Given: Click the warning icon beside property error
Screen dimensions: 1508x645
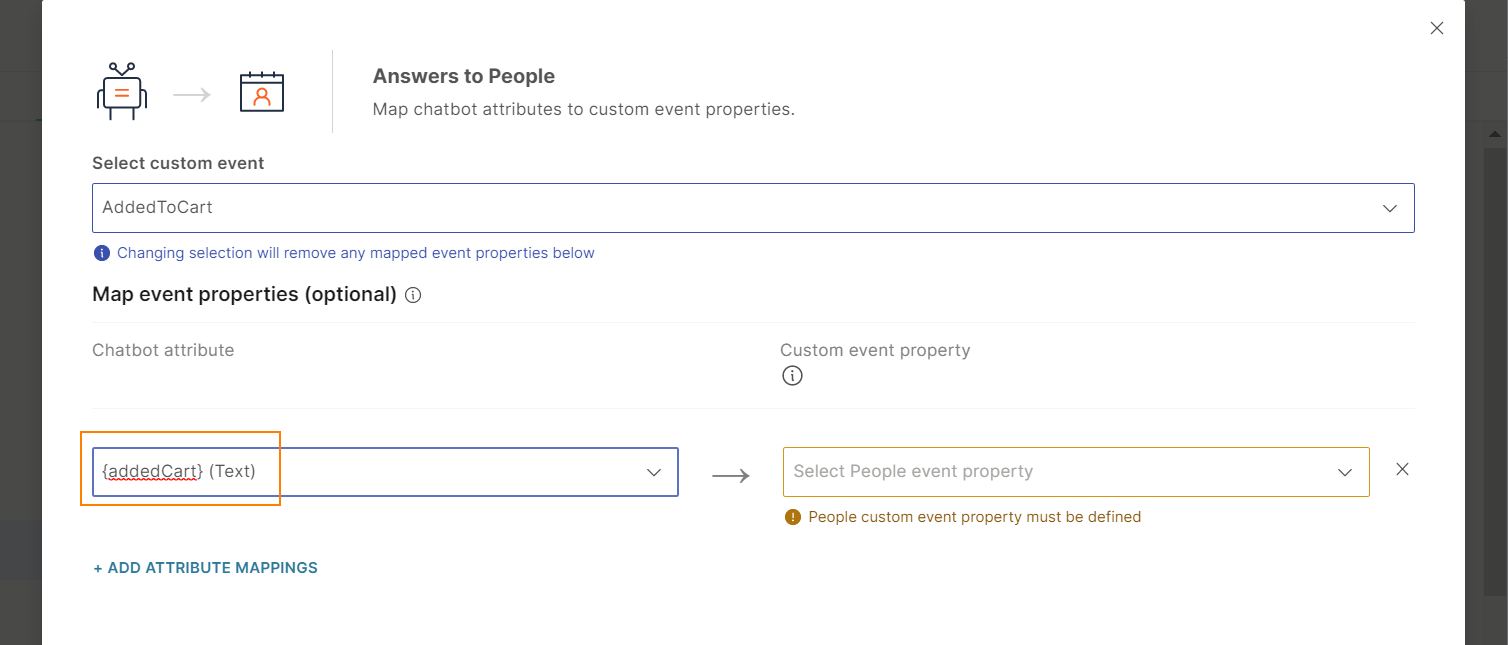Looking at the screenshot, I should [x=793, y=517].
